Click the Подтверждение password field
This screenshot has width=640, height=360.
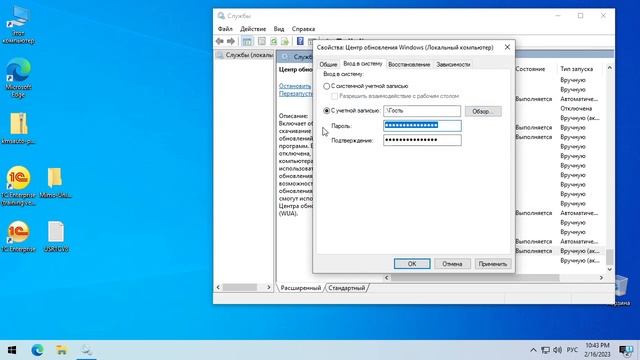coord(422,140)
